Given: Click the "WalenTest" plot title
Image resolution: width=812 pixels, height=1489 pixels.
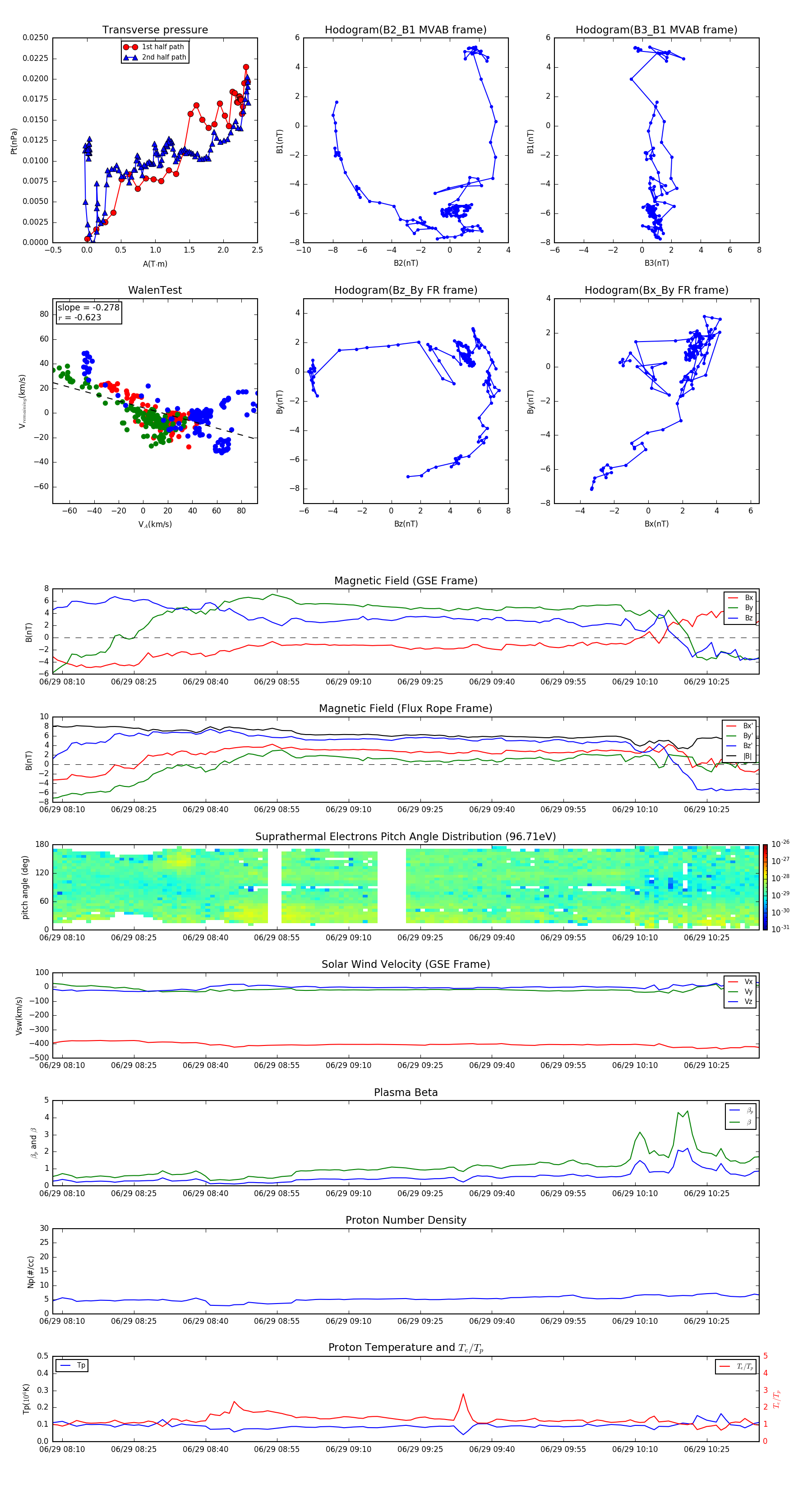Looking at the screenshot, I should tap(155, 290).
